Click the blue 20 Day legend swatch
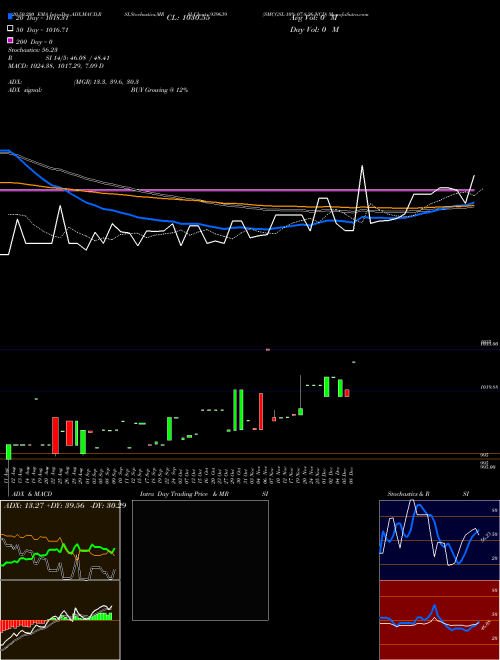The height and width of the screenshot is (660, 500). point(11,17)
